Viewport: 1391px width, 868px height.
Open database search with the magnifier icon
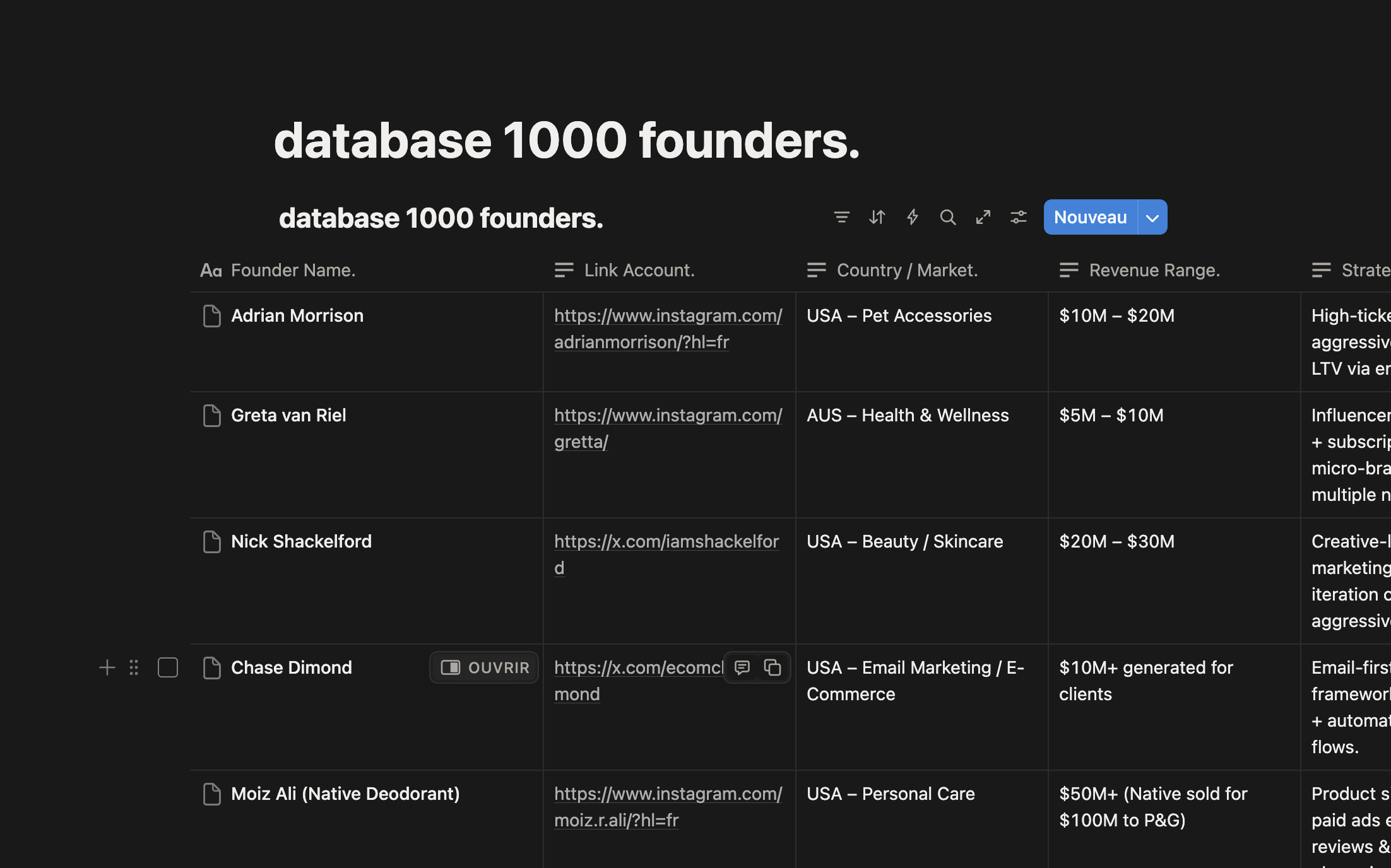948,217
